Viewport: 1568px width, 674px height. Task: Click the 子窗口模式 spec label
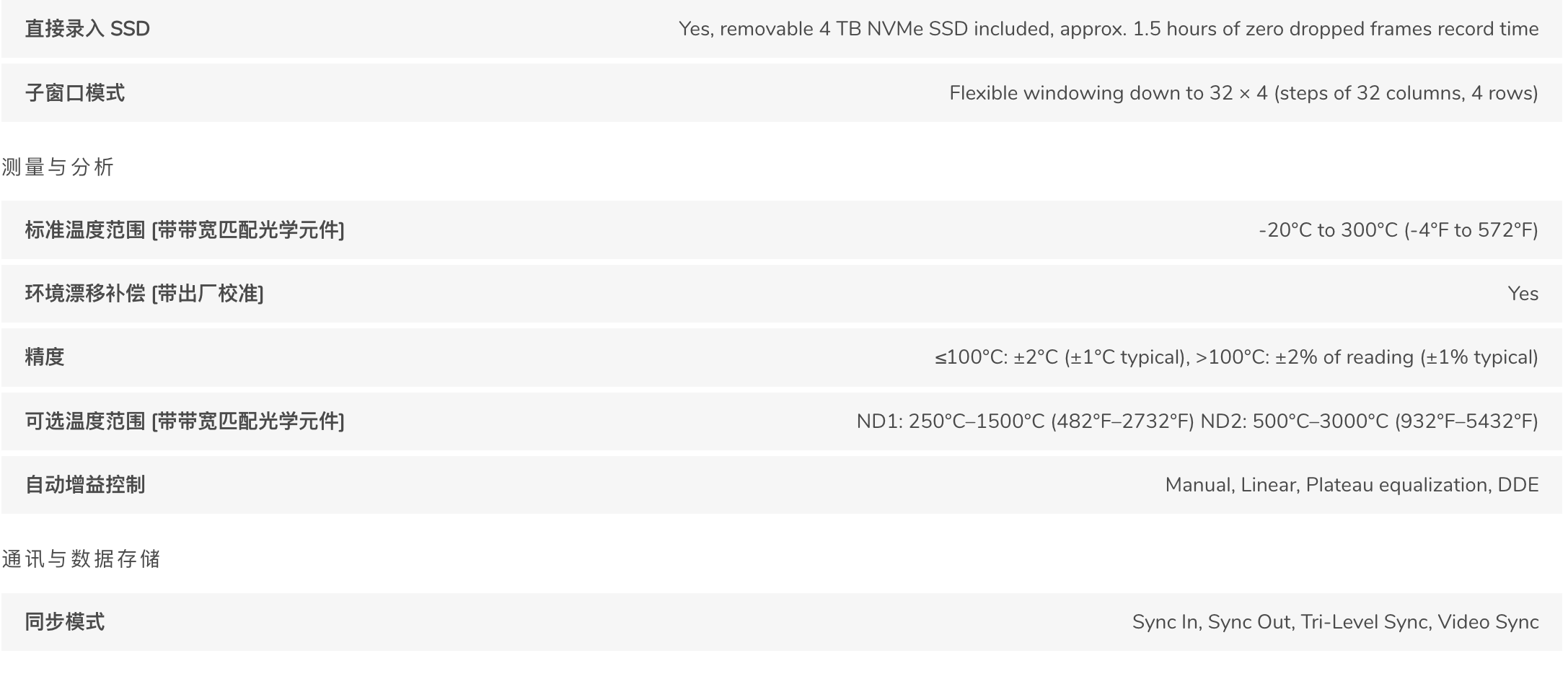pyautogui.click(x=75, y=93)
